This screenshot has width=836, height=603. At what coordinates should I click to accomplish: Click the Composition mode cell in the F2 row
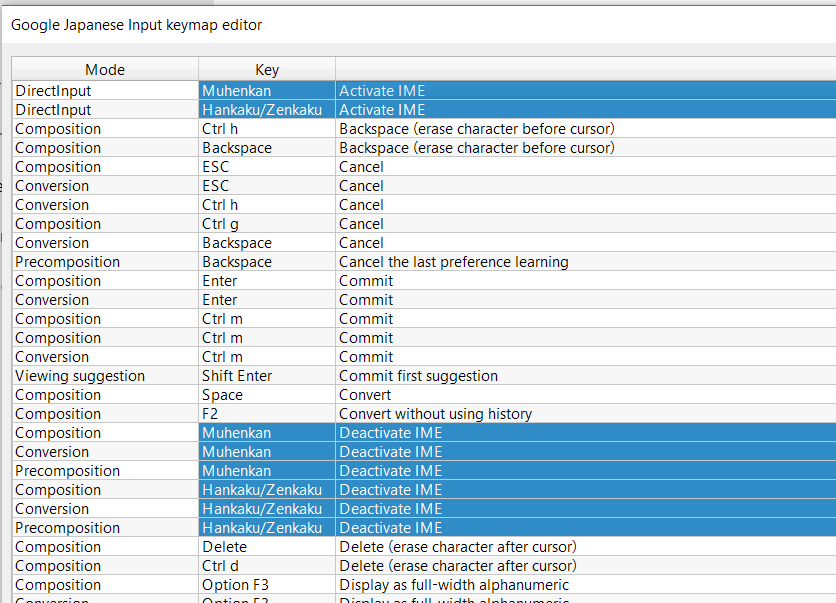click(105, 414)
